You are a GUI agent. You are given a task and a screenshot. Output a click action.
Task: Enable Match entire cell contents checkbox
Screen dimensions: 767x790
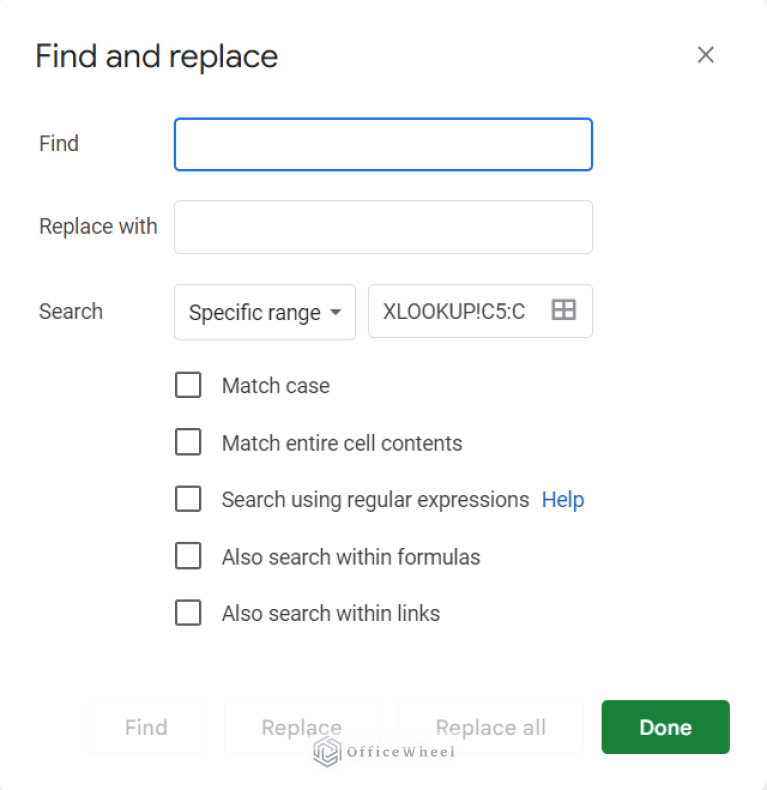coord(188,442)
